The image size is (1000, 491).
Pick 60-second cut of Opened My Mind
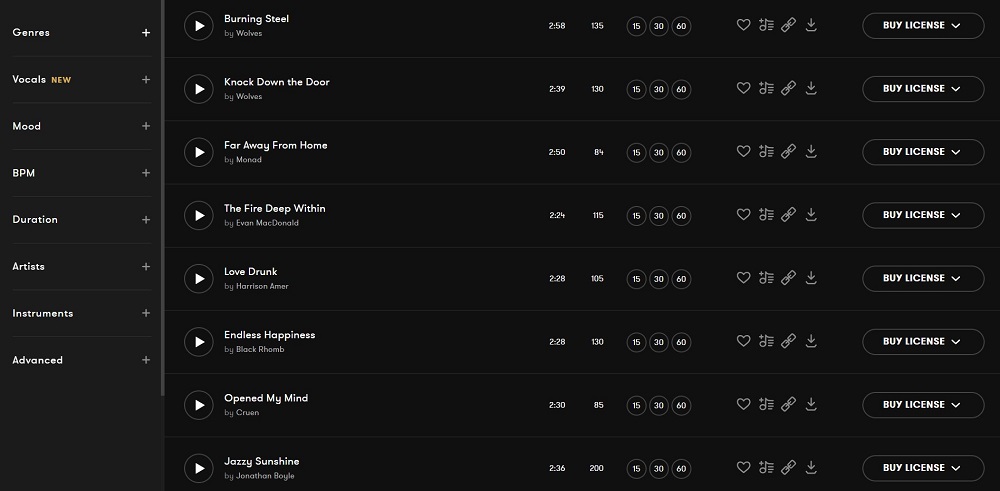click(681, 405)
